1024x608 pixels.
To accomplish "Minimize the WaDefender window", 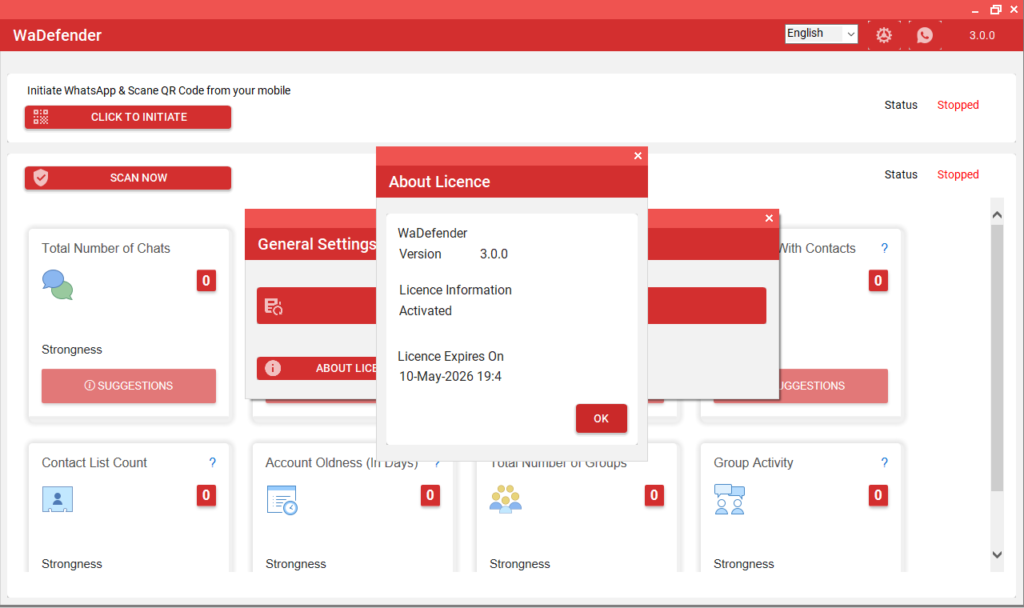I will point(975,10).
